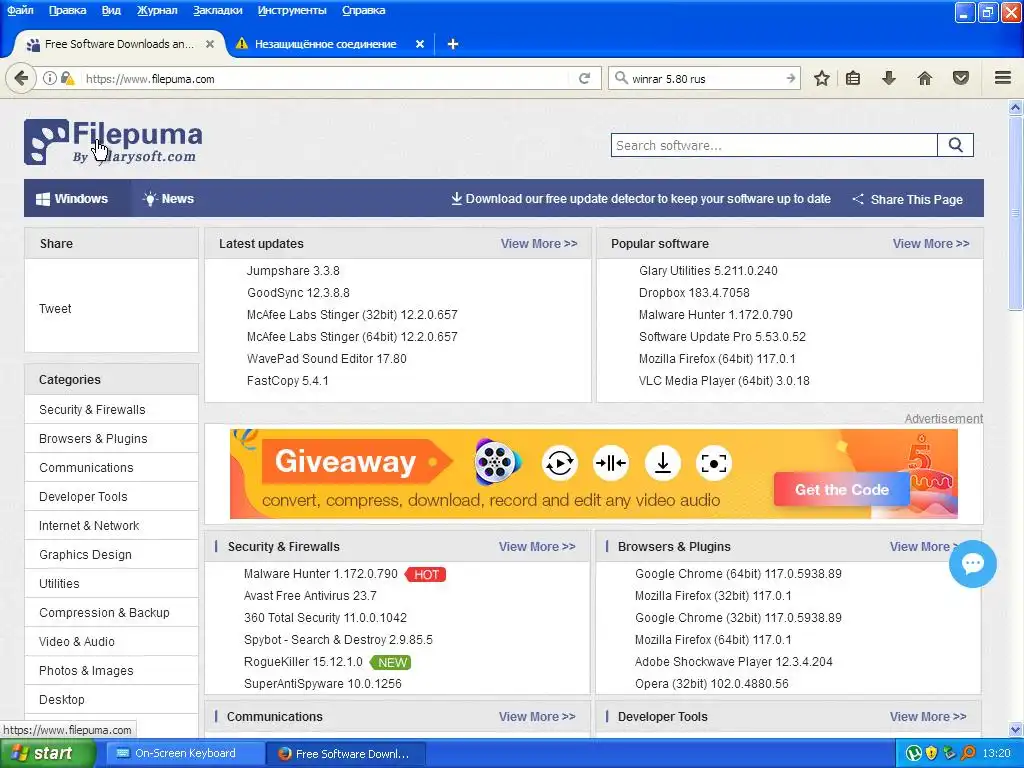
Task: View more Communications section
Action: point(537,716)
